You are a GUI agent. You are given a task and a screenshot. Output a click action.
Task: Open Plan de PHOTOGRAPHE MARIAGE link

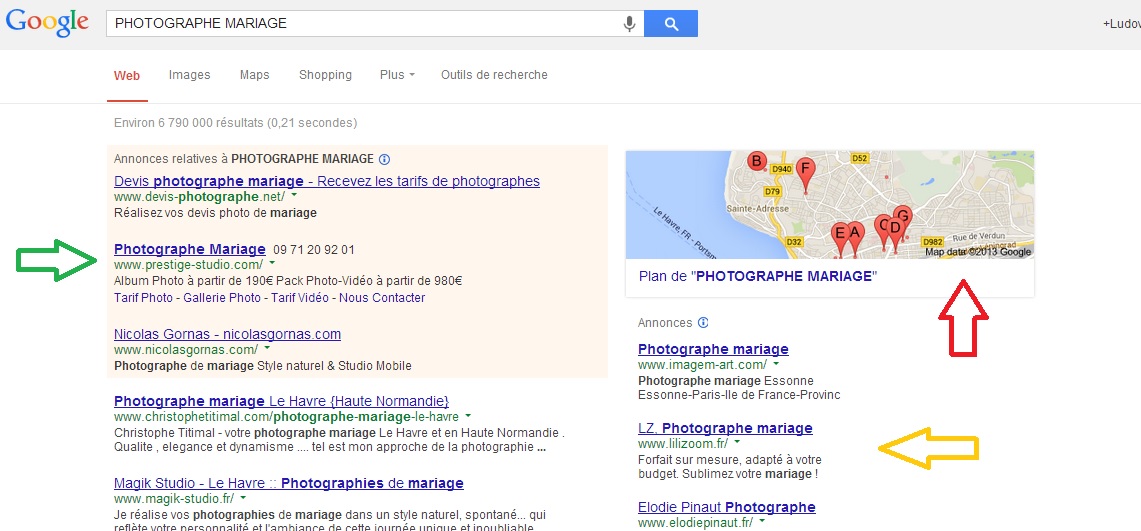(x=758, y=276)
